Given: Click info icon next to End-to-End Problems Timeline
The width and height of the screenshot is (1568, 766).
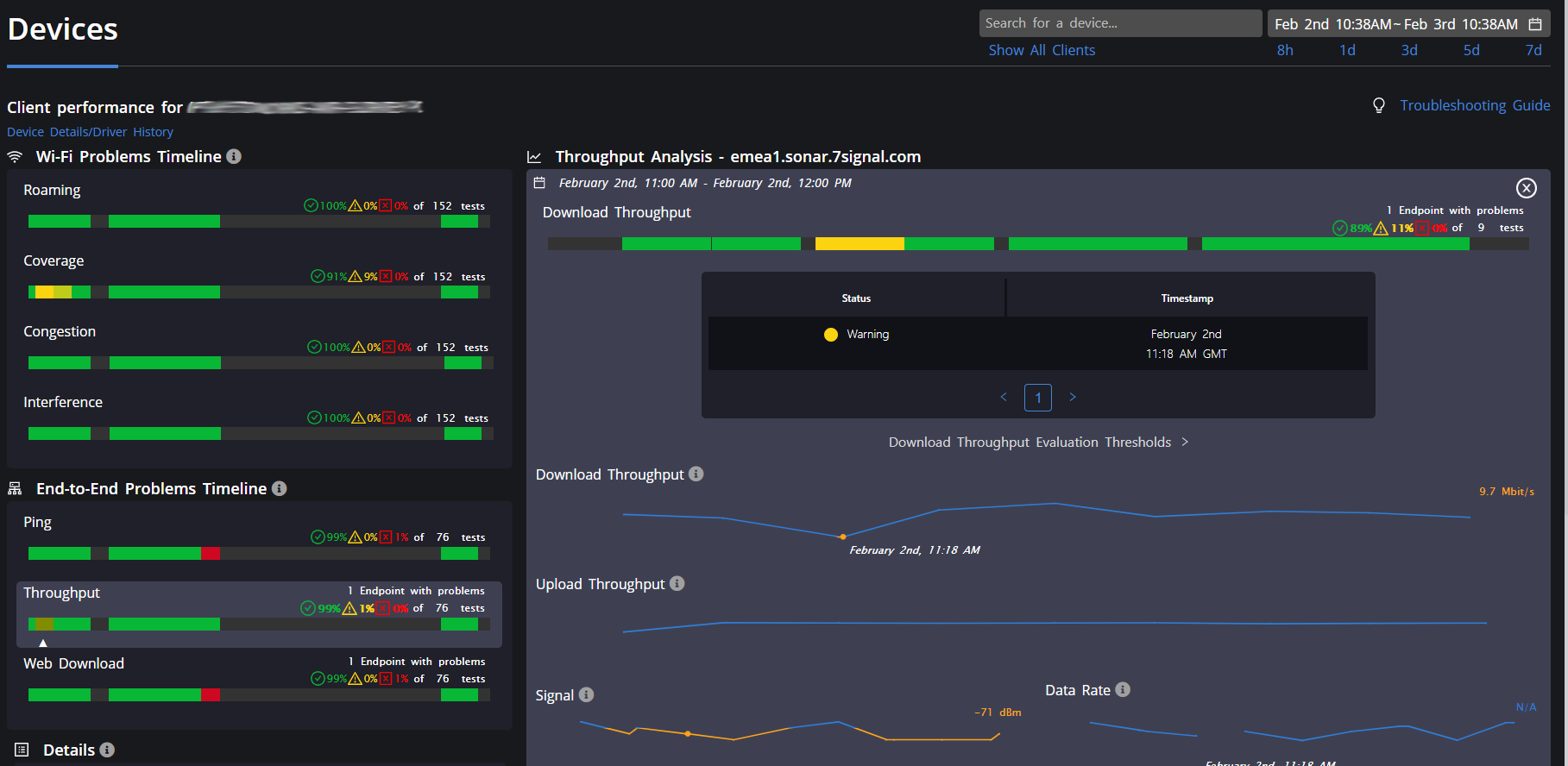Looking at the screenshot, I should tap(279, 488).
